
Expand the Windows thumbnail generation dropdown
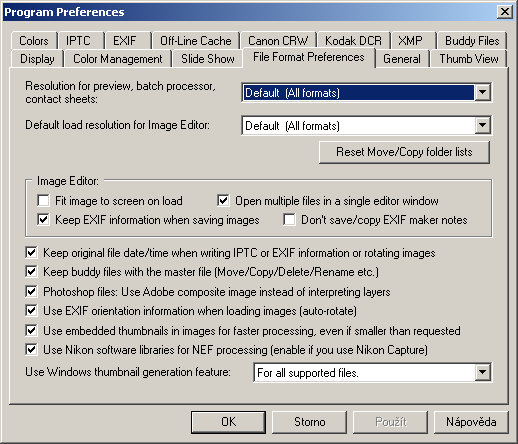pos(482,372)
